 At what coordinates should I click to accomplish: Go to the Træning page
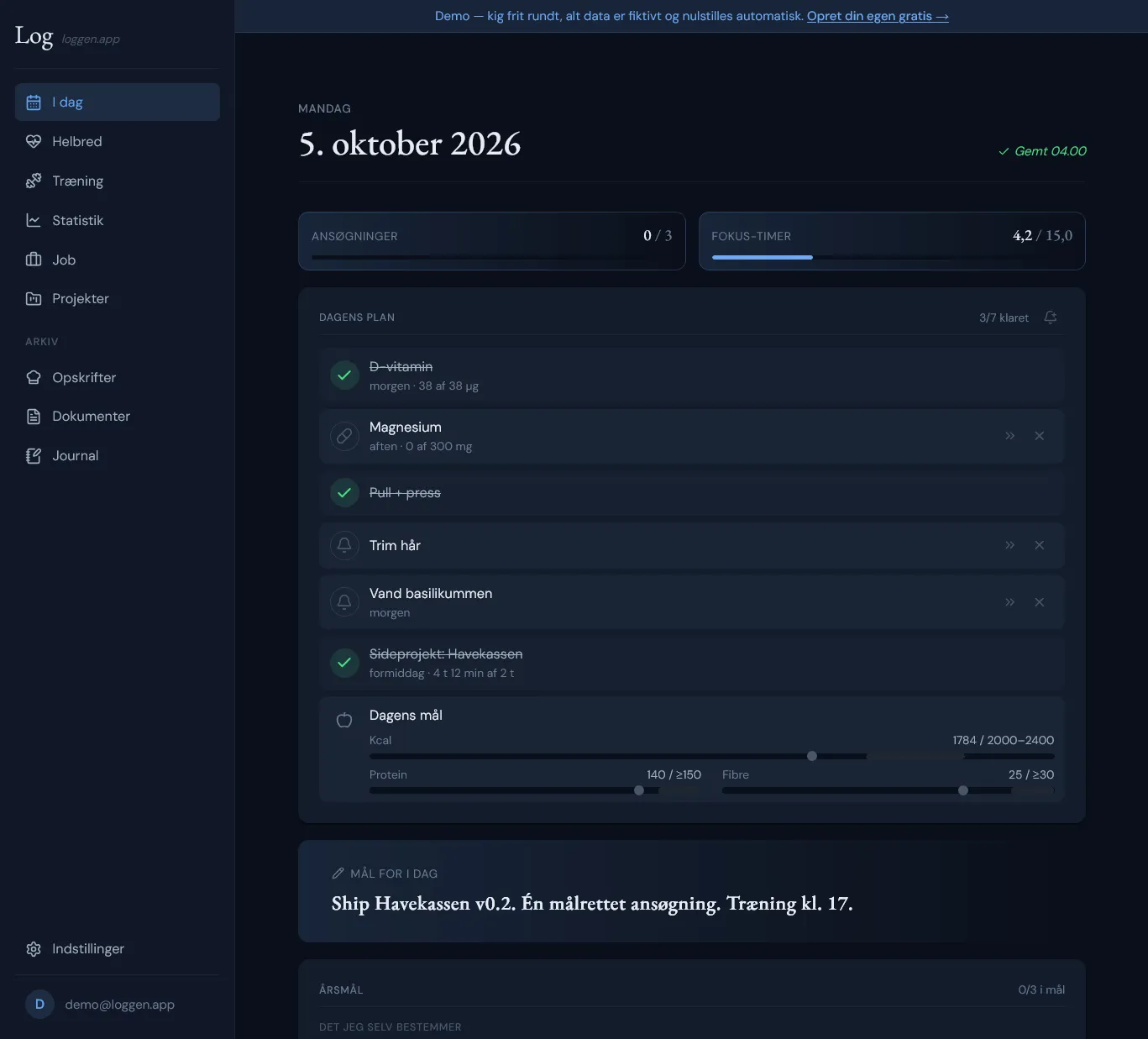coord(118,181)
